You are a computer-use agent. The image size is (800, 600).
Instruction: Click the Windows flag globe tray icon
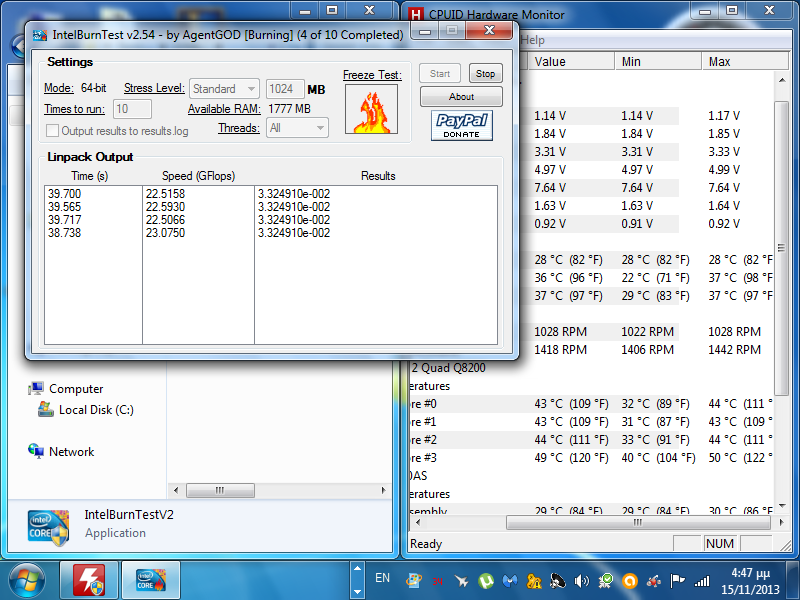click(x=413, y=581)
